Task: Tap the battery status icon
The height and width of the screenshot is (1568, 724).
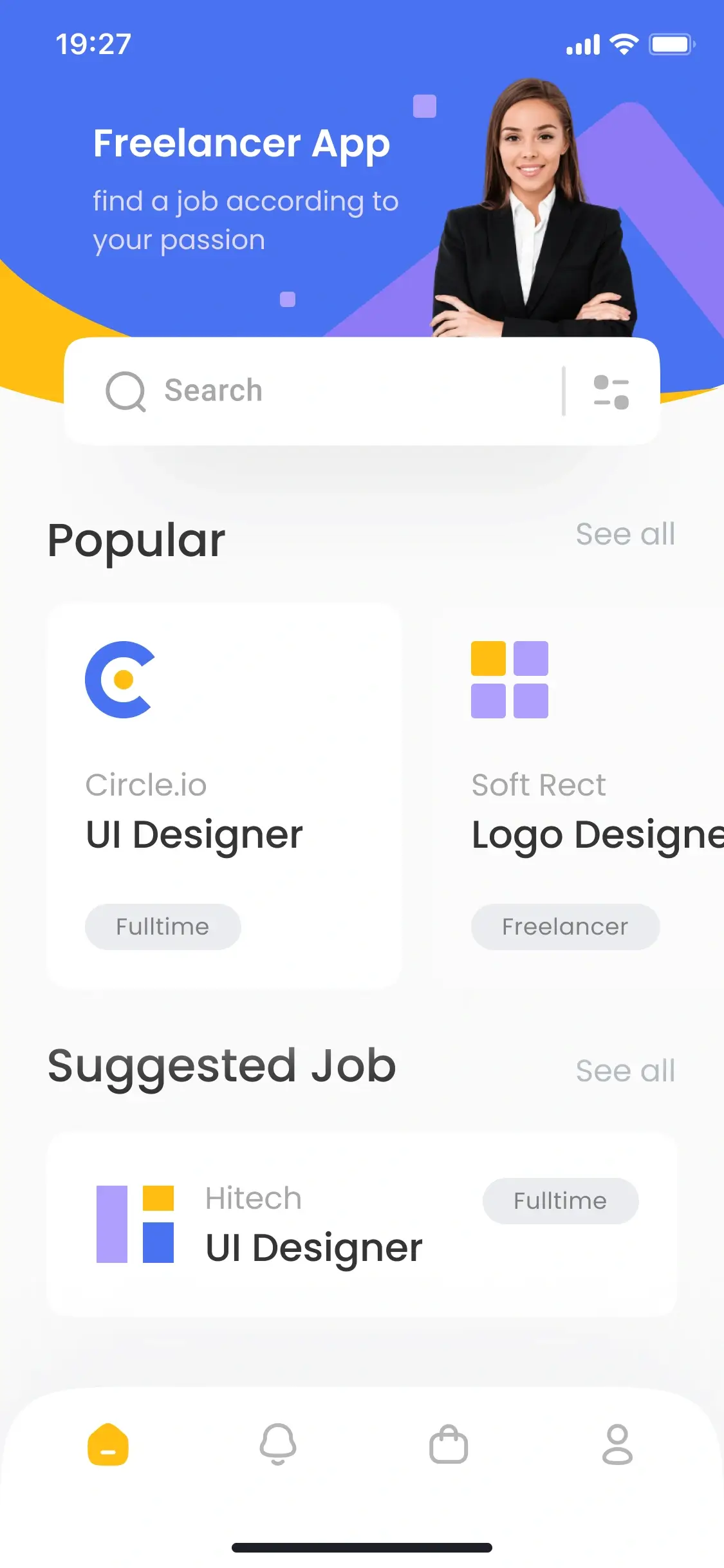Action: (x=672, y=44)
